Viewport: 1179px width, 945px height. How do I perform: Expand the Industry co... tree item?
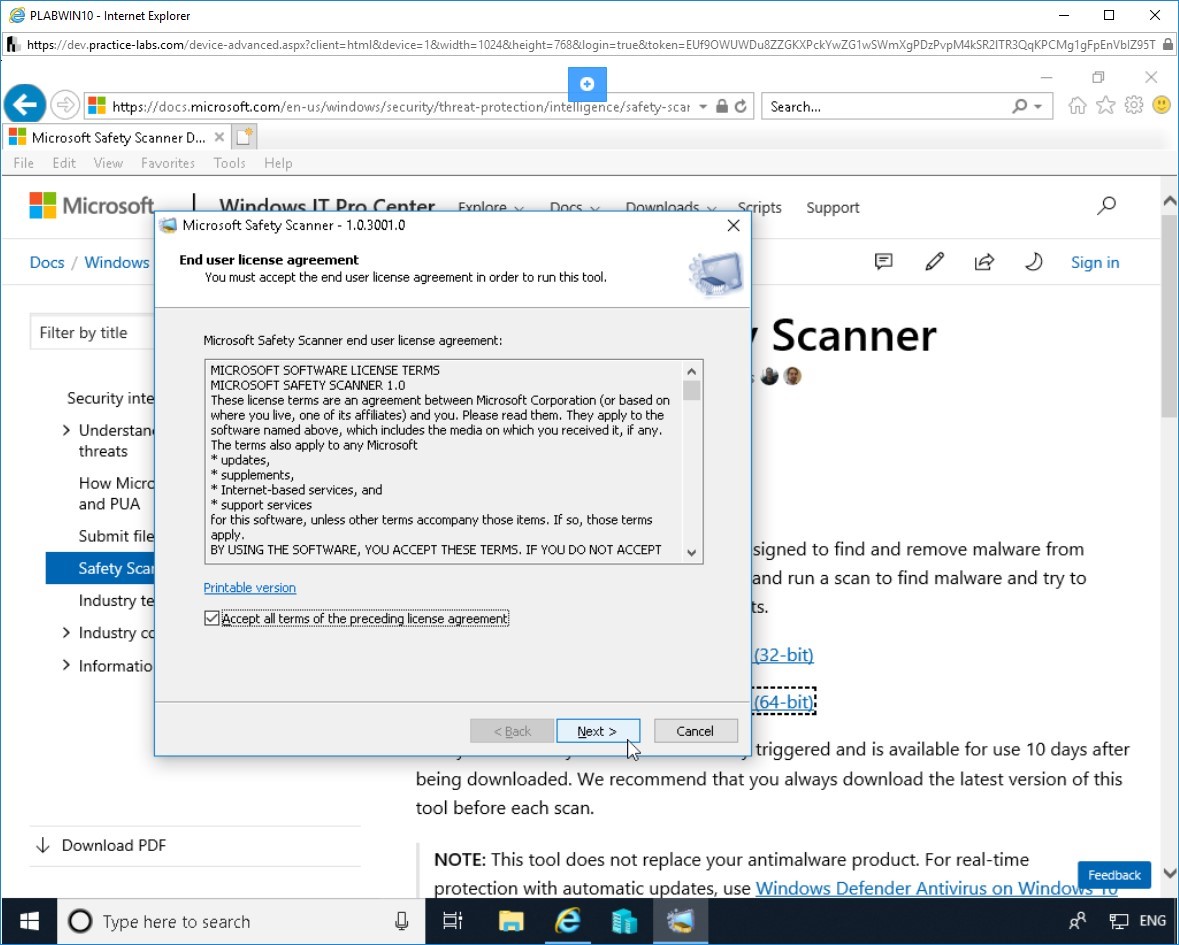(x=66, y=632)
